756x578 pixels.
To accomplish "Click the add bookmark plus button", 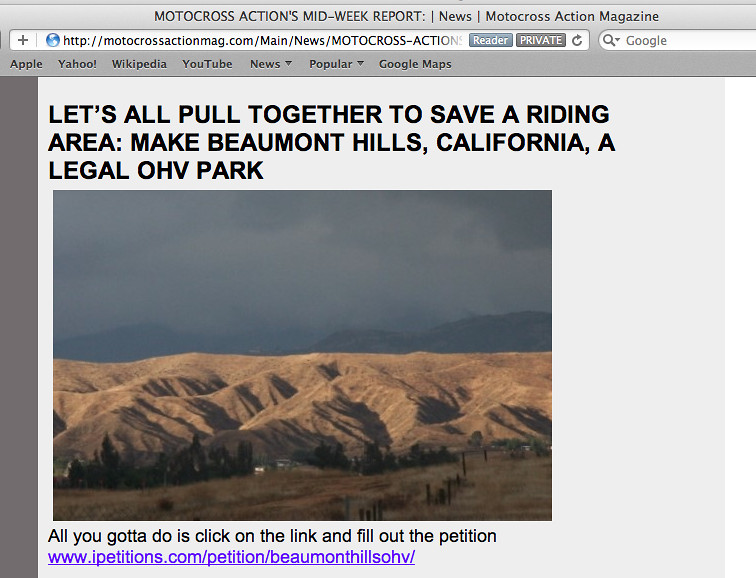I will pos(23,40).
